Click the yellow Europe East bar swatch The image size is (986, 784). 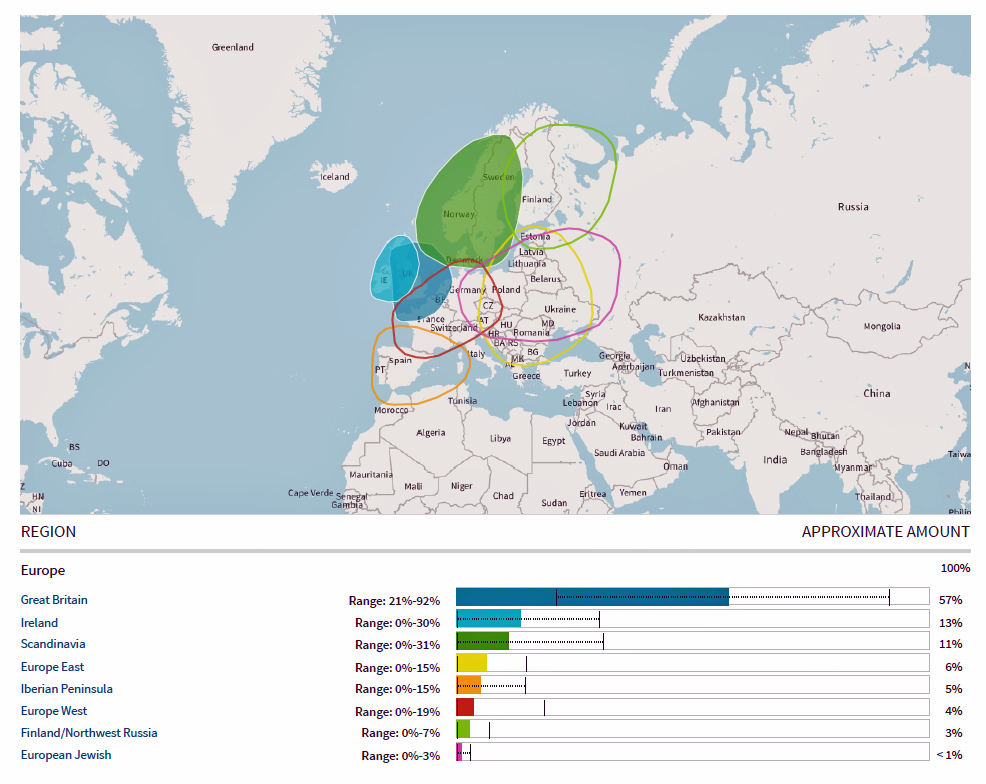coord(472,663)
